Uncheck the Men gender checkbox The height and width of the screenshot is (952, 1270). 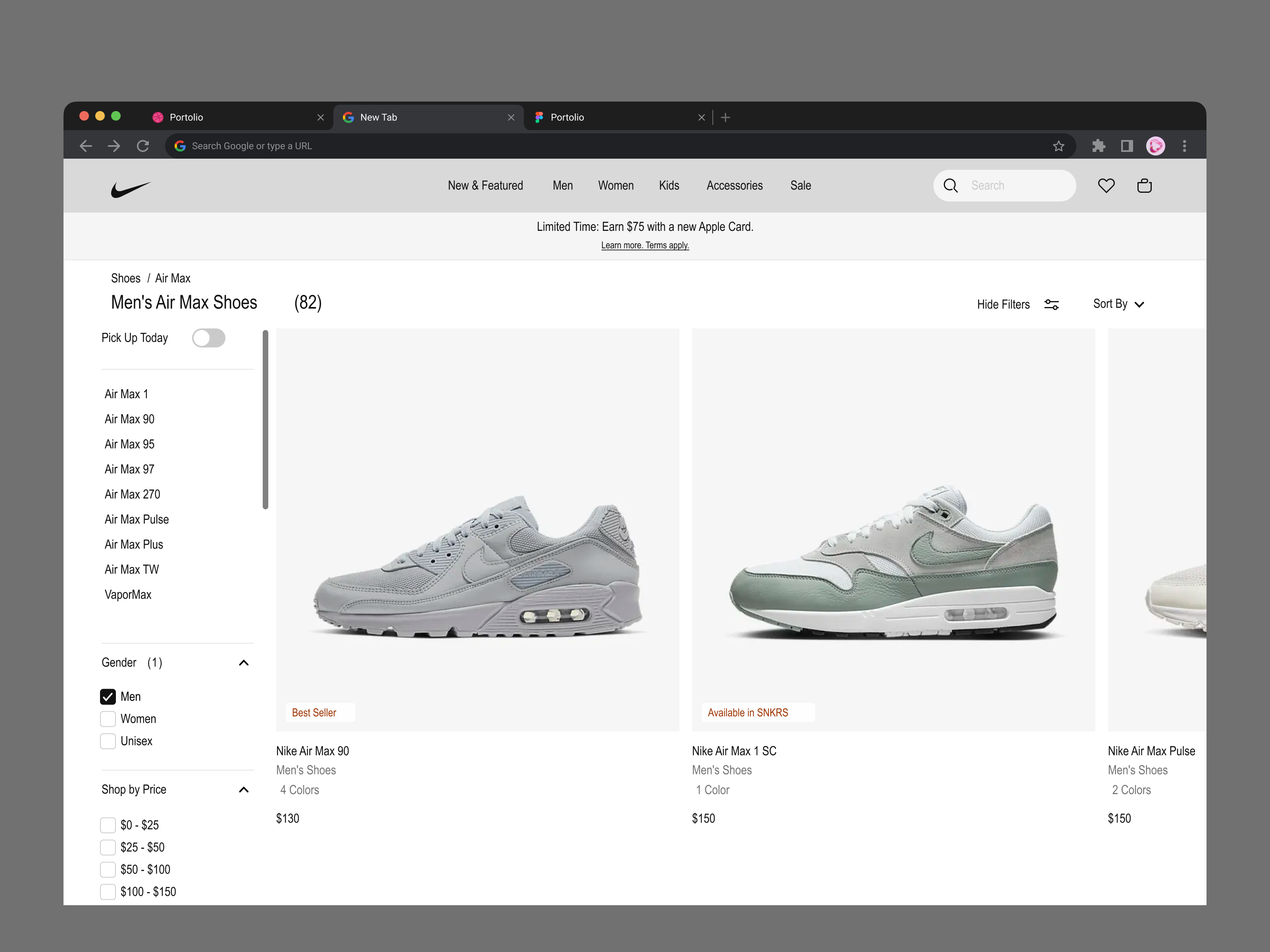click(x=108, y=697)
